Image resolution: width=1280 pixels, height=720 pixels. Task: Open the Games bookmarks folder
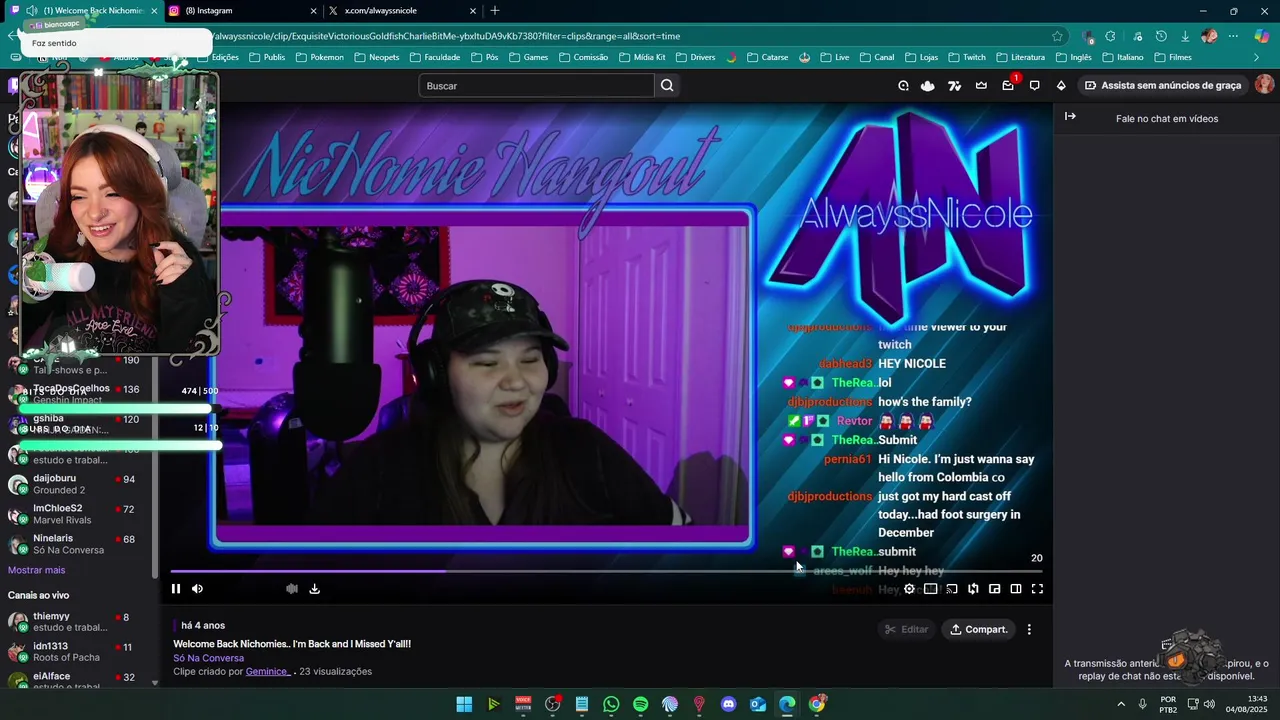(529, 57)
